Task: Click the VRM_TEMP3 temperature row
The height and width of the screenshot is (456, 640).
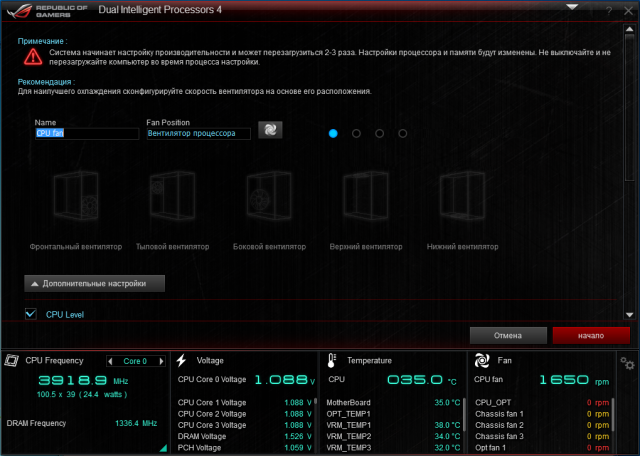Action: [x=393, y=448]
